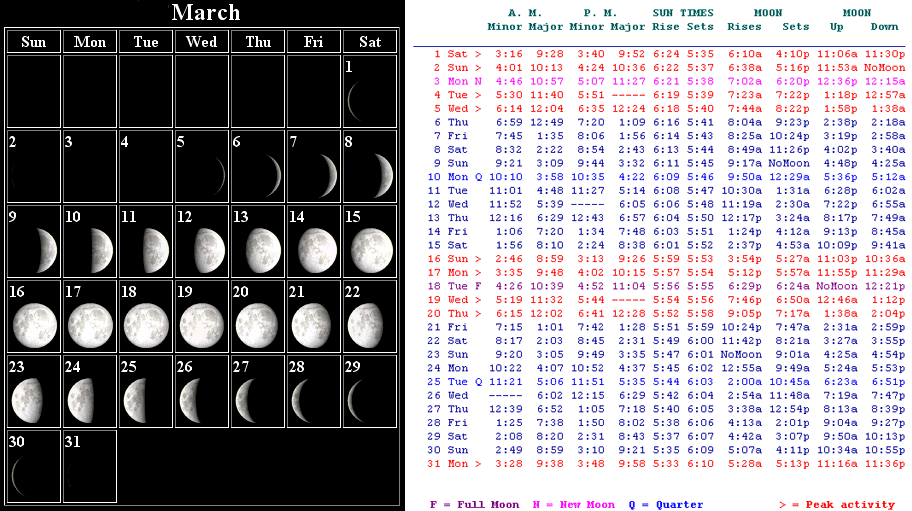
Task: Select the Wed weekday header
Action: 201,42
